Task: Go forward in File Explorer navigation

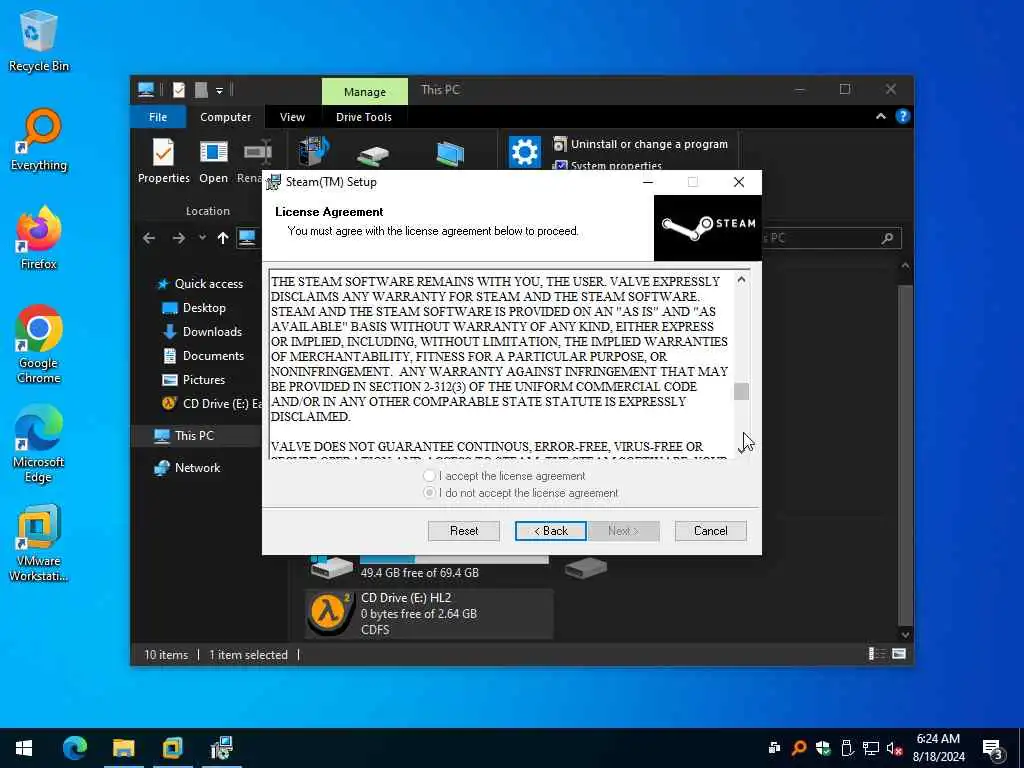Action: point(178,238)
